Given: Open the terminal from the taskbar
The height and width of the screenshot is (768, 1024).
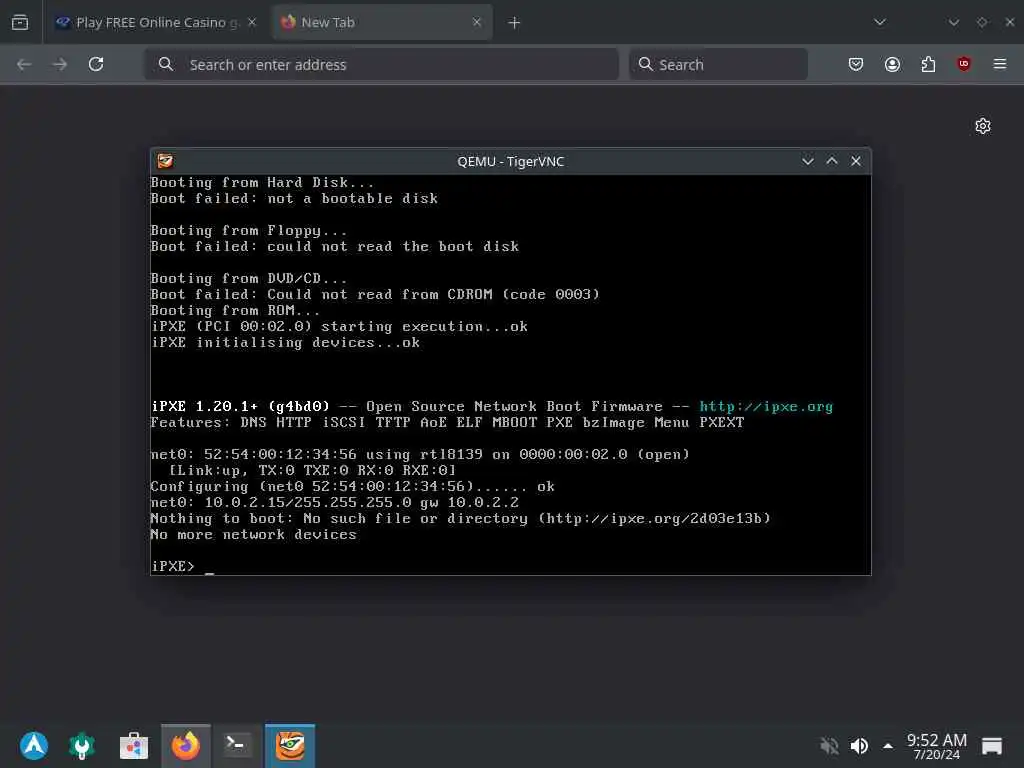Looking at the screenshot, I should coord(236,746).
